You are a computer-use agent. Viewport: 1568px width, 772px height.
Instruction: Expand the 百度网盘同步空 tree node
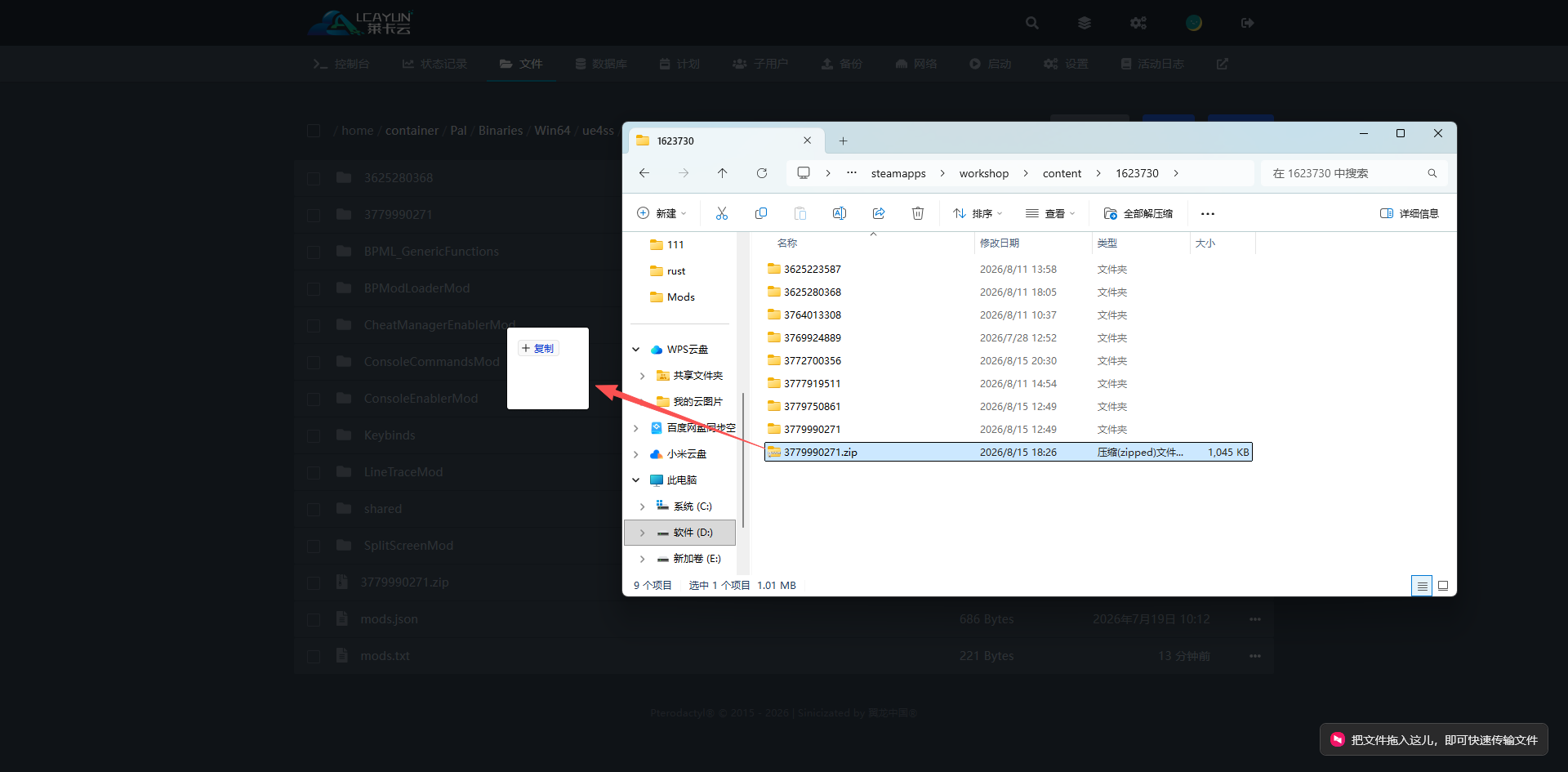pyautogui.click(x=636, y=428)
